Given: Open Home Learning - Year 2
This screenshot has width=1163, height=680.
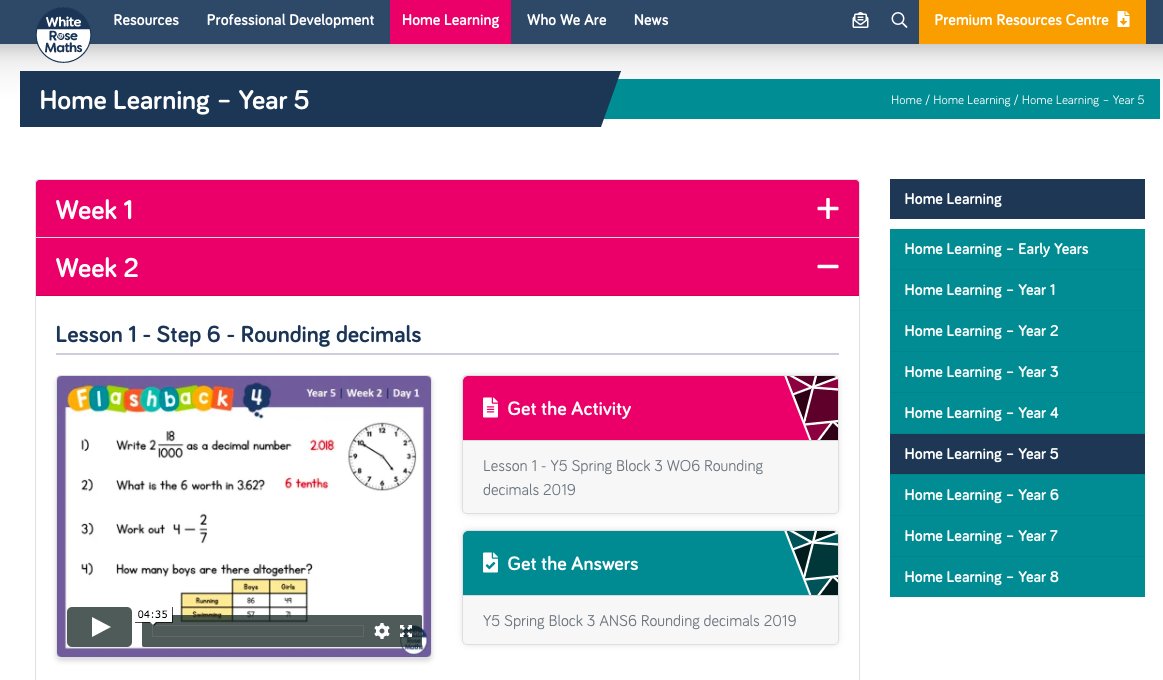Looking at the screenshot, I should (x=1017, y=331).
